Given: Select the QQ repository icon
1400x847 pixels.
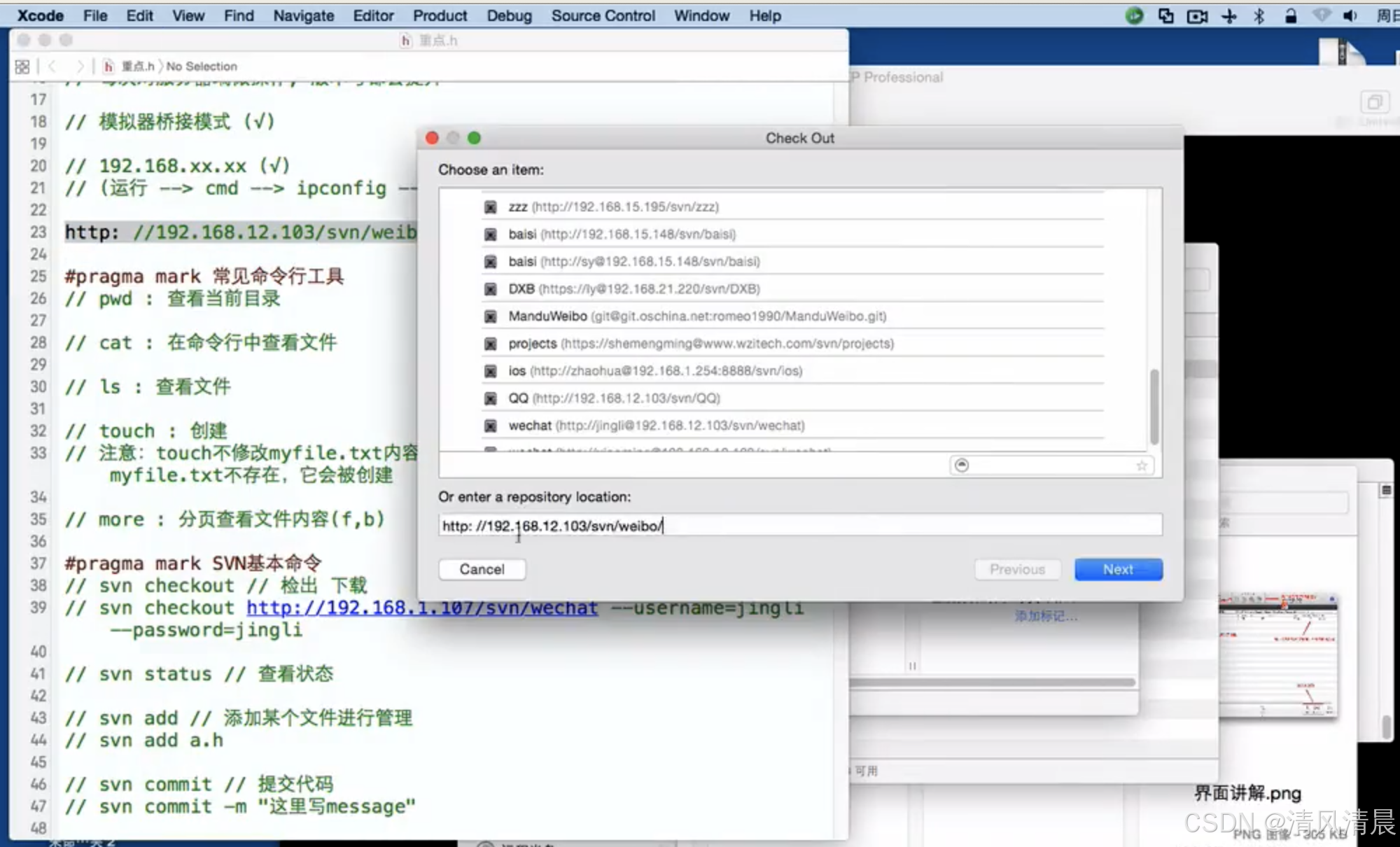Looking at the screenshot, I should (491, 398).
